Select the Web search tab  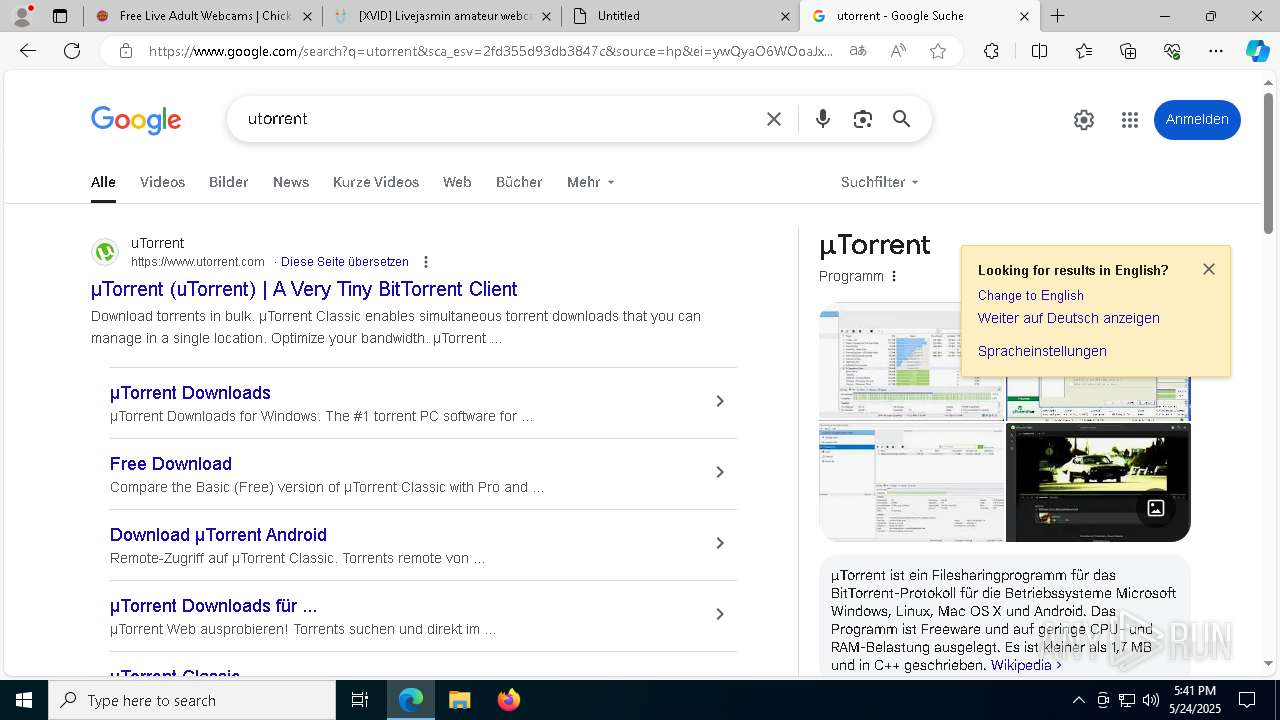pyautogui.click(x=457, y=182)
